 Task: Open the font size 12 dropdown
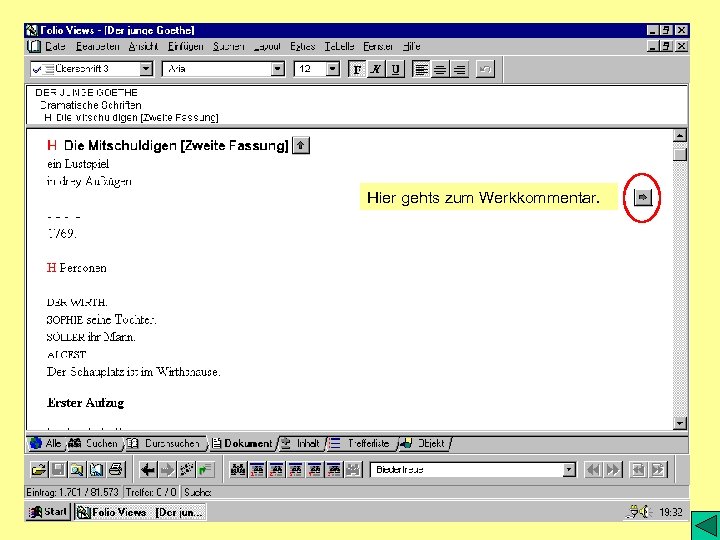pyautogui.click(x=333, y=69)
